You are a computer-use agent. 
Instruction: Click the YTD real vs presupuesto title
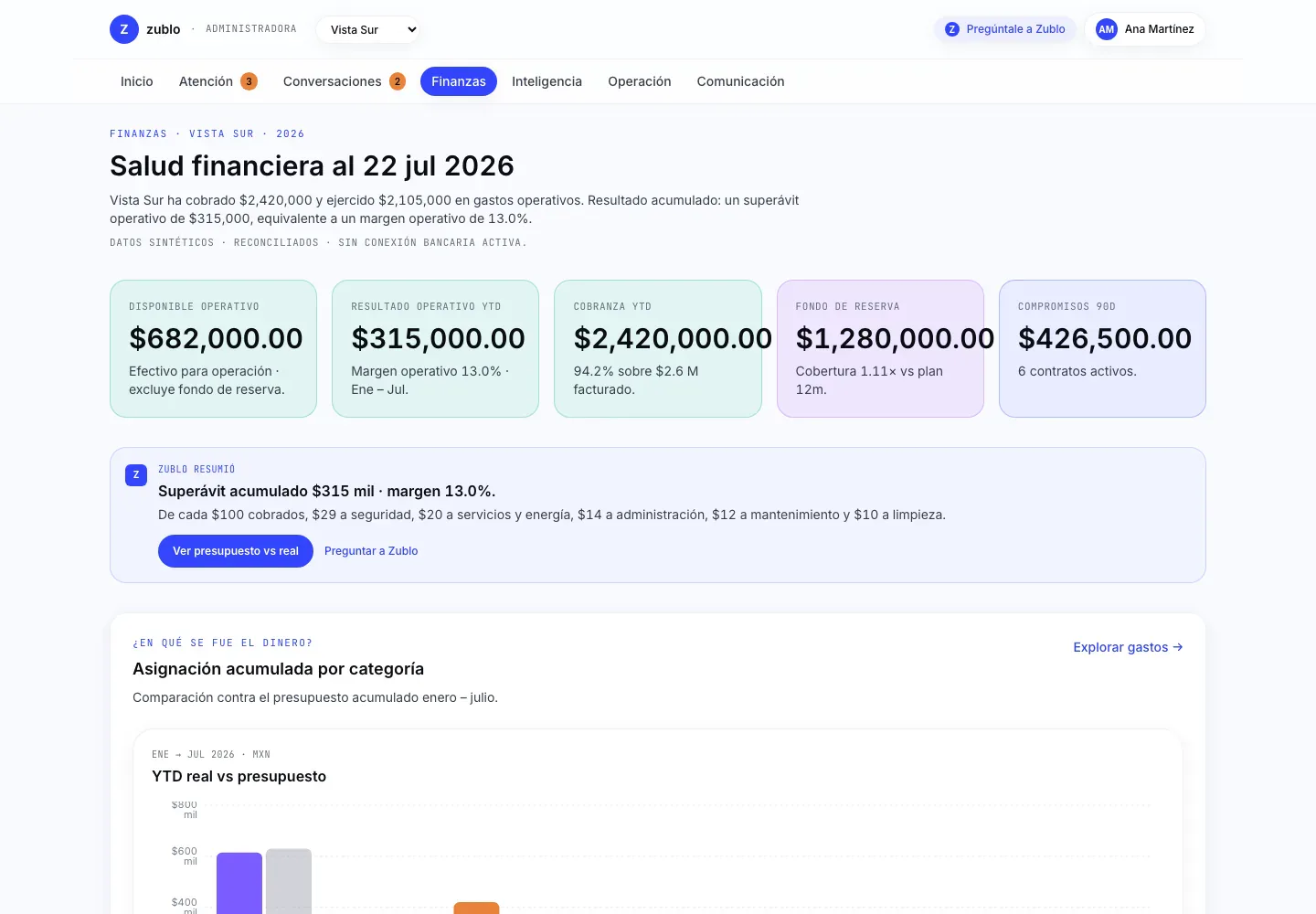point(239,776)
